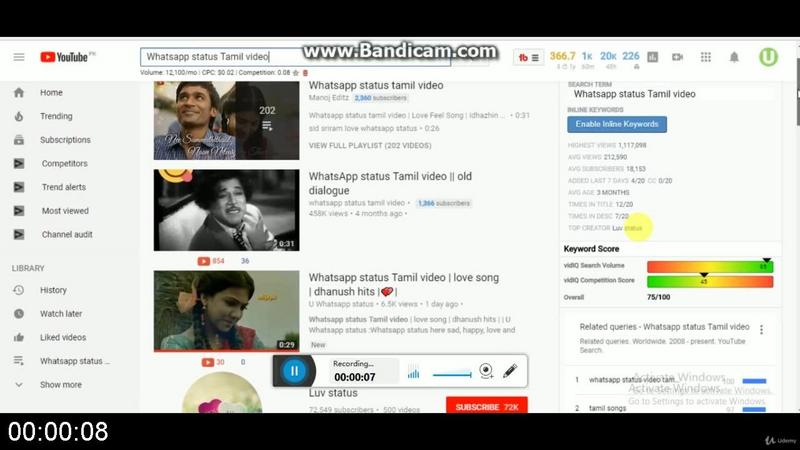Open the TubeBuddy menu icon
This screenshot has height=450, width=800.
(x=528, y=58)
